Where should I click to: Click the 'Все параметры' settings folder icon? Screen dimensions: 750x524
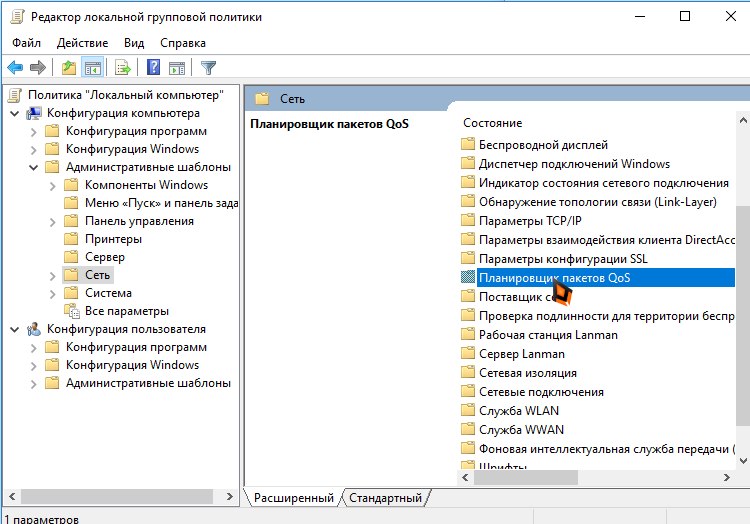tap(72, 311)
